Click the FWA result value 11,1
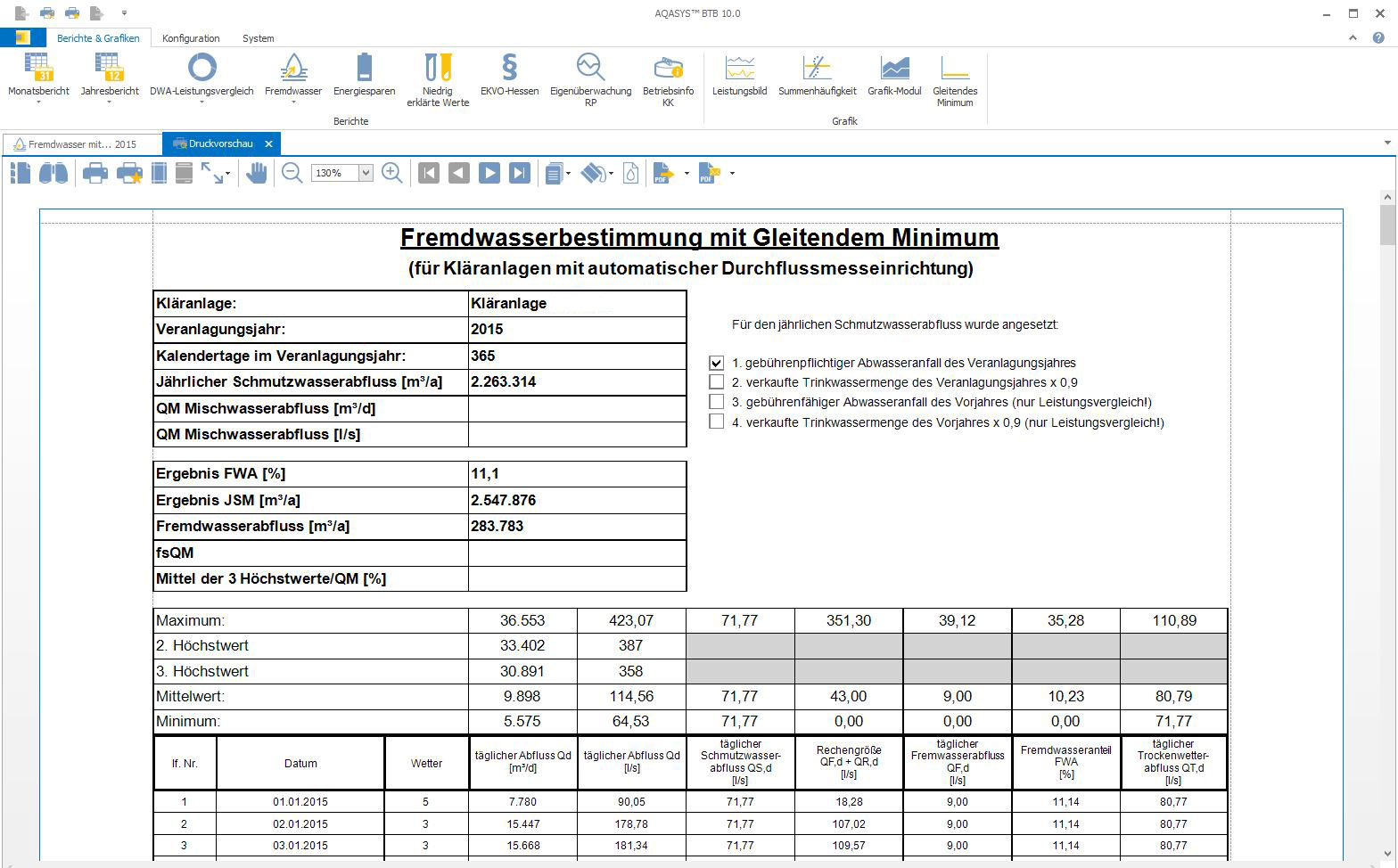This screenshot has width=1398, height=868. 485,473
